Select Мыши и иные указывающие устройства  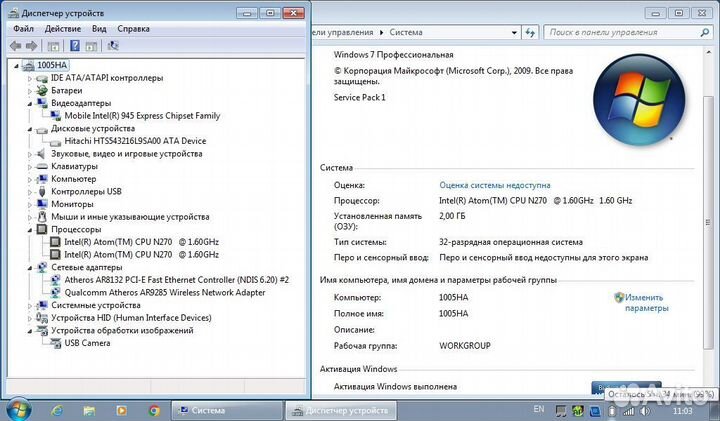[130, 217]
